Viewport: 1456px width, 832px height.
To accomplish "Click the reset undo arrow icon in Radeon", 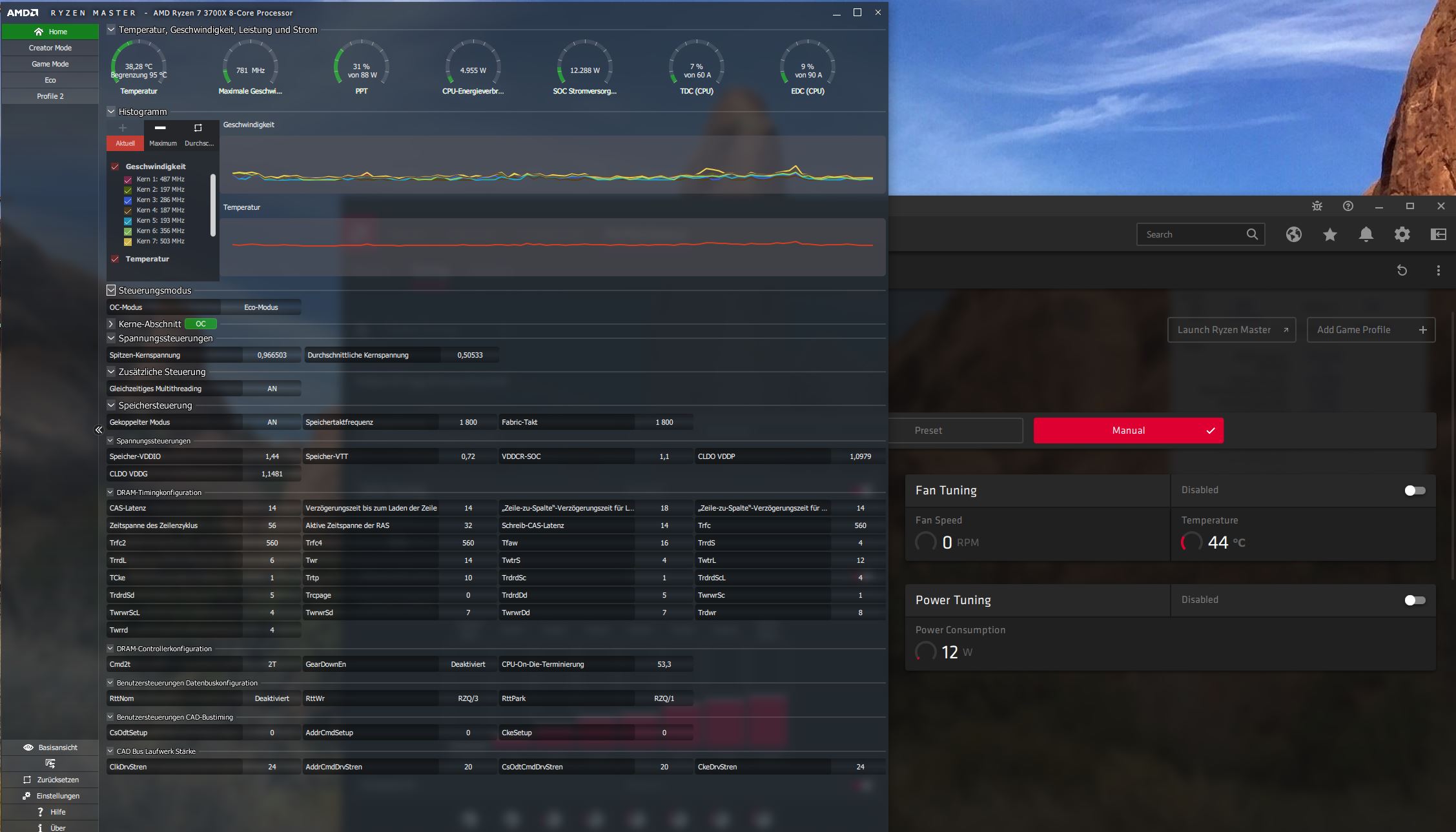I will pos(1402,270).
